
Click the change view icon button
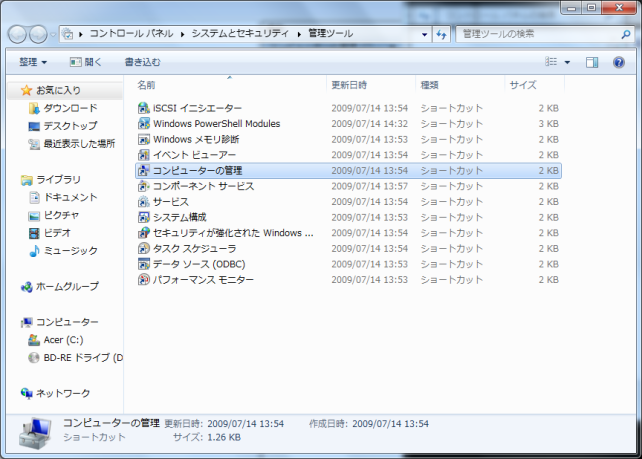coord(551,62)
